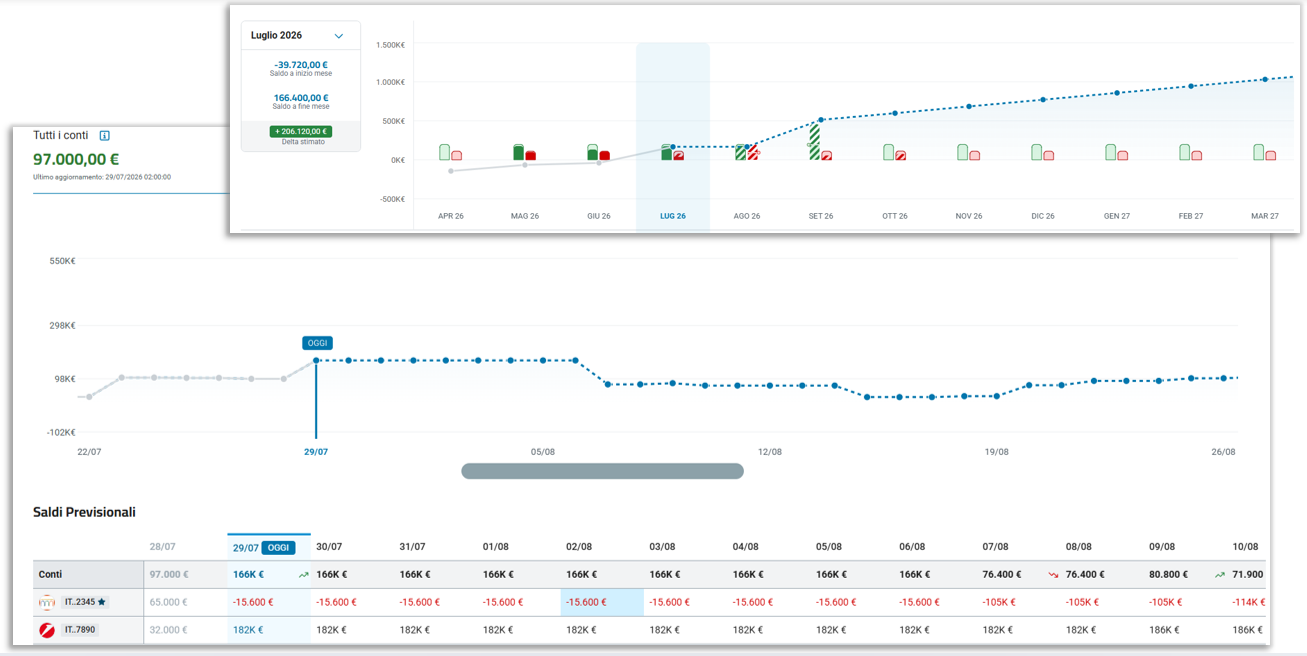Click the +206.120,00 € Delta stimato badge

301,131
